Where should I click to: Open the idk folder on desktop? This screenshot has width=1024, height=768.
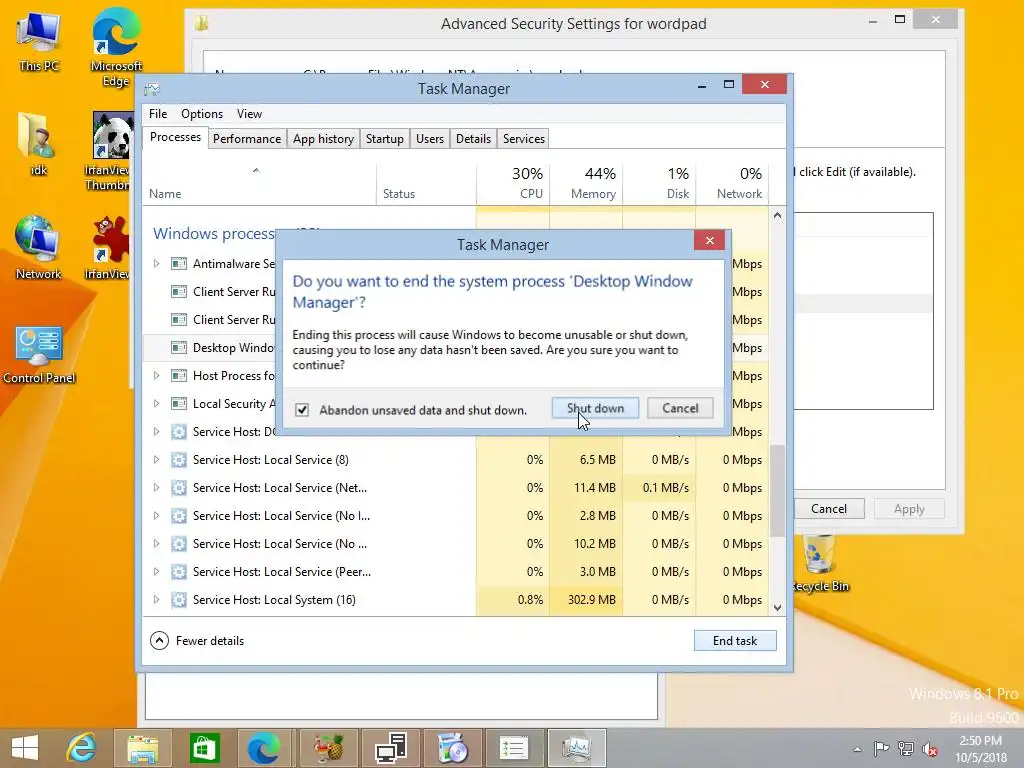39,144
